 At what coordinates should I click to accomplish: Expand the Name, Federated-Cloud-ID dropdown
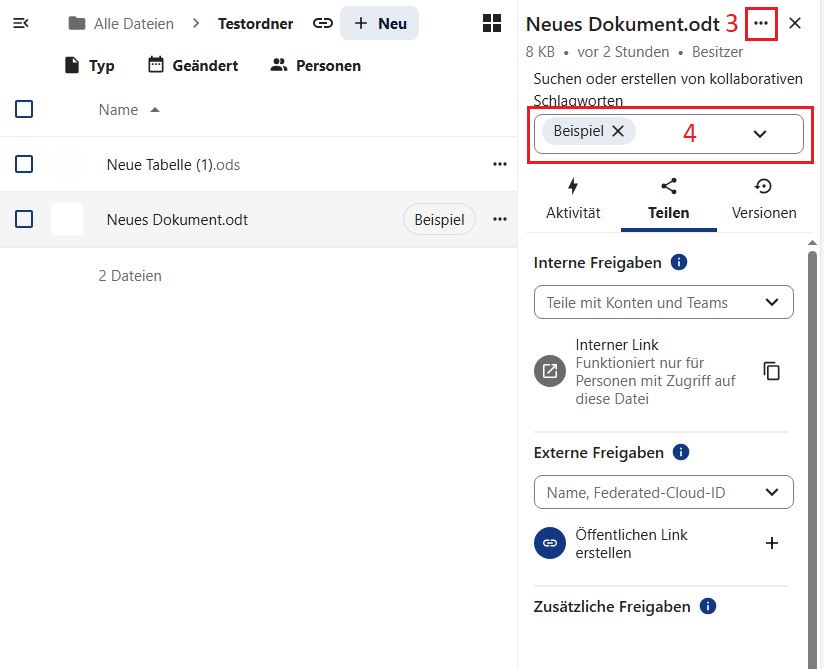[771, 492]
